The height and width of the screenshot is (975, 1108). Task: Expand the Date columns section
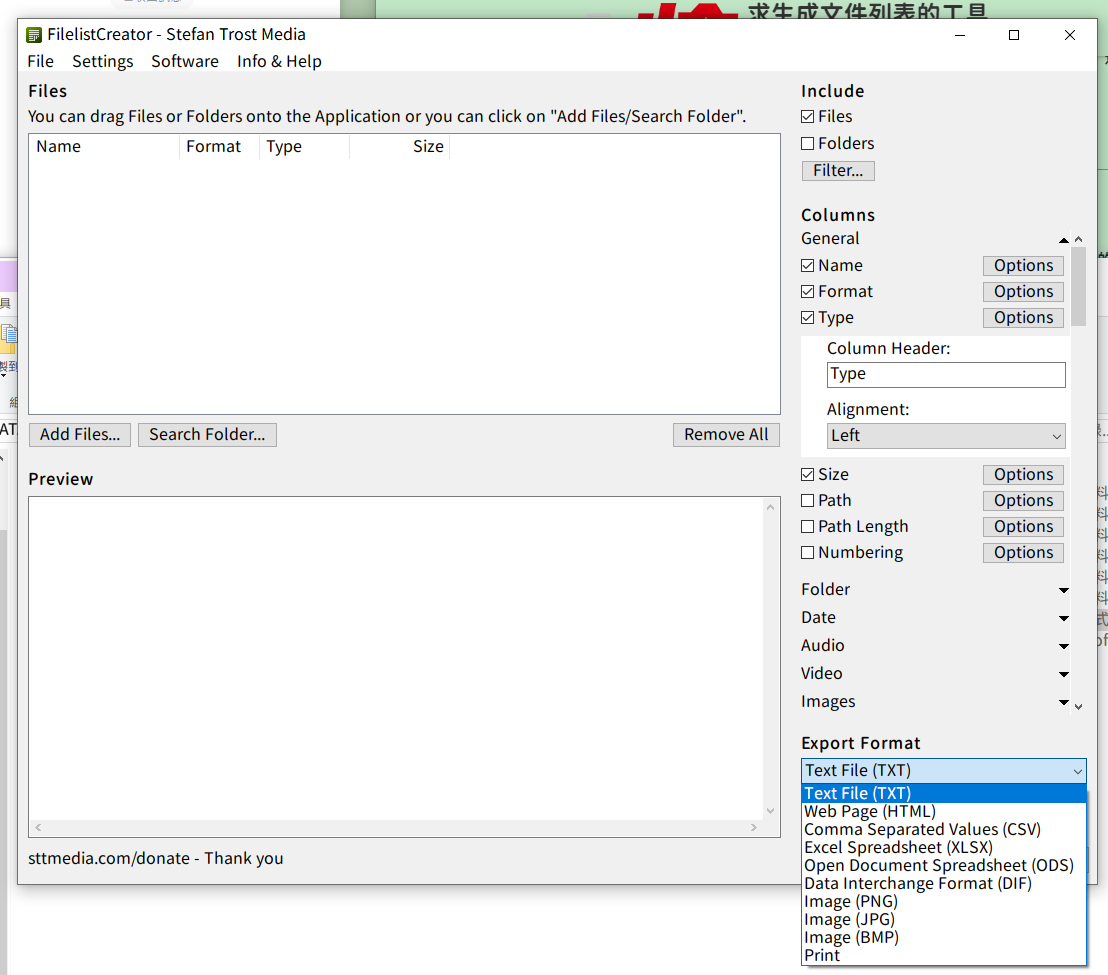tap(1063, 618)
